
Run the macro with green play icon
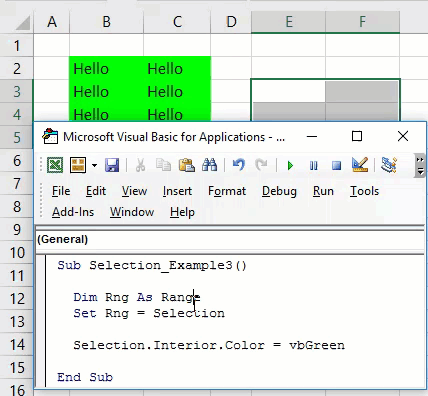pos(290,165)
